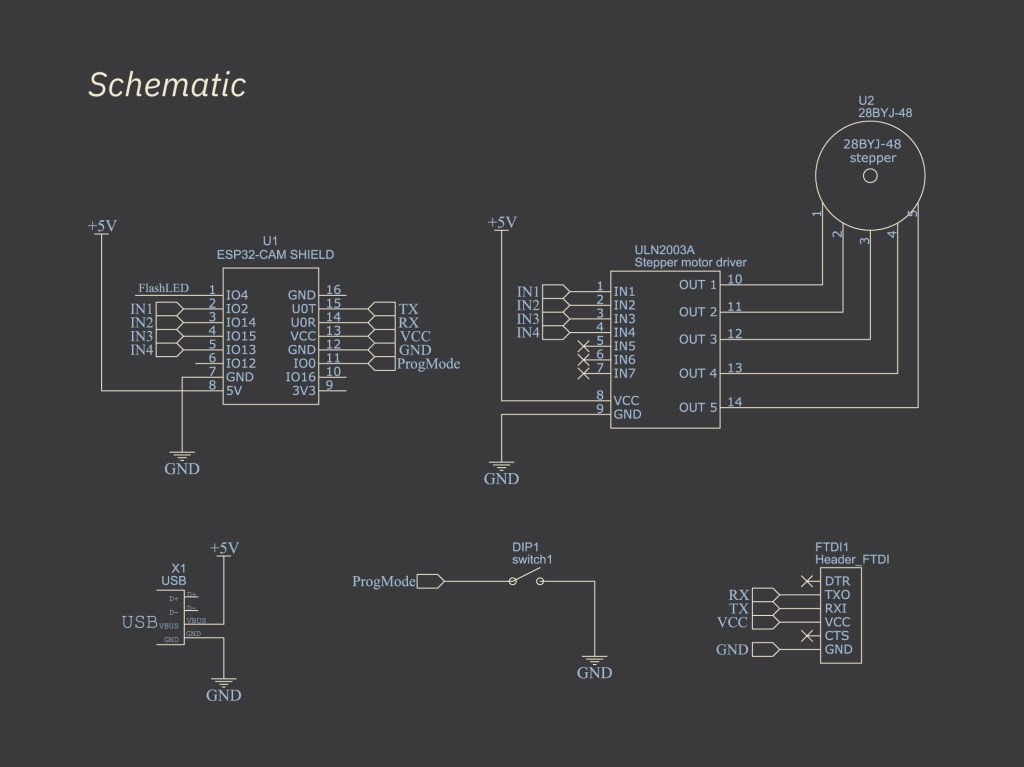This screenshot has height=767, width=1024.
Task: Click the Header_FTDI connector symbol
Action: (840, 615)
